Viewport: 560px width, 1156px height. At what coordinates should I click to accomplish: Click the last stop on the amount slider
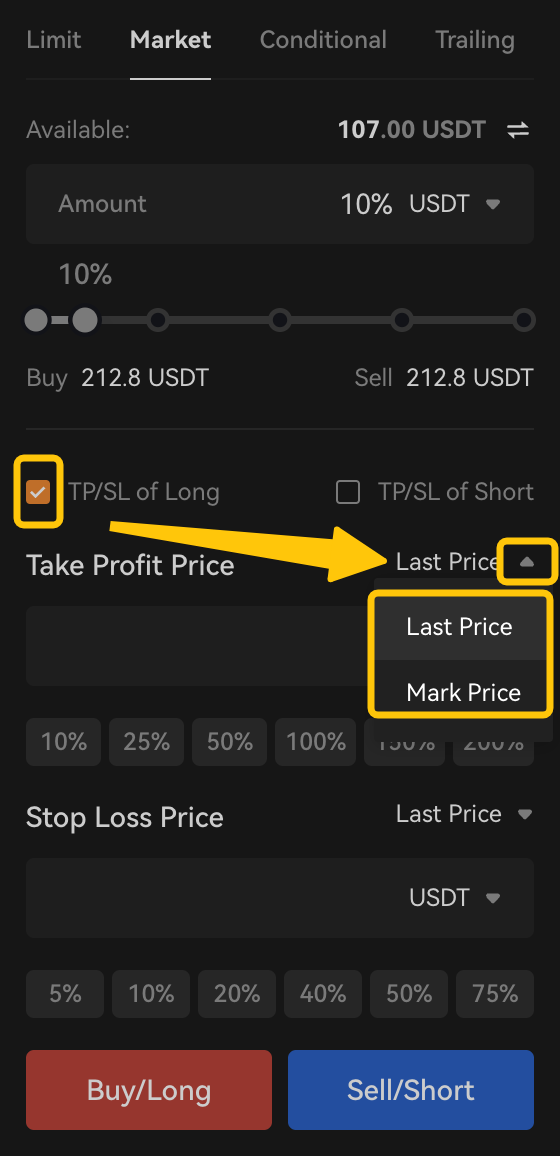[x=524, y=321]
